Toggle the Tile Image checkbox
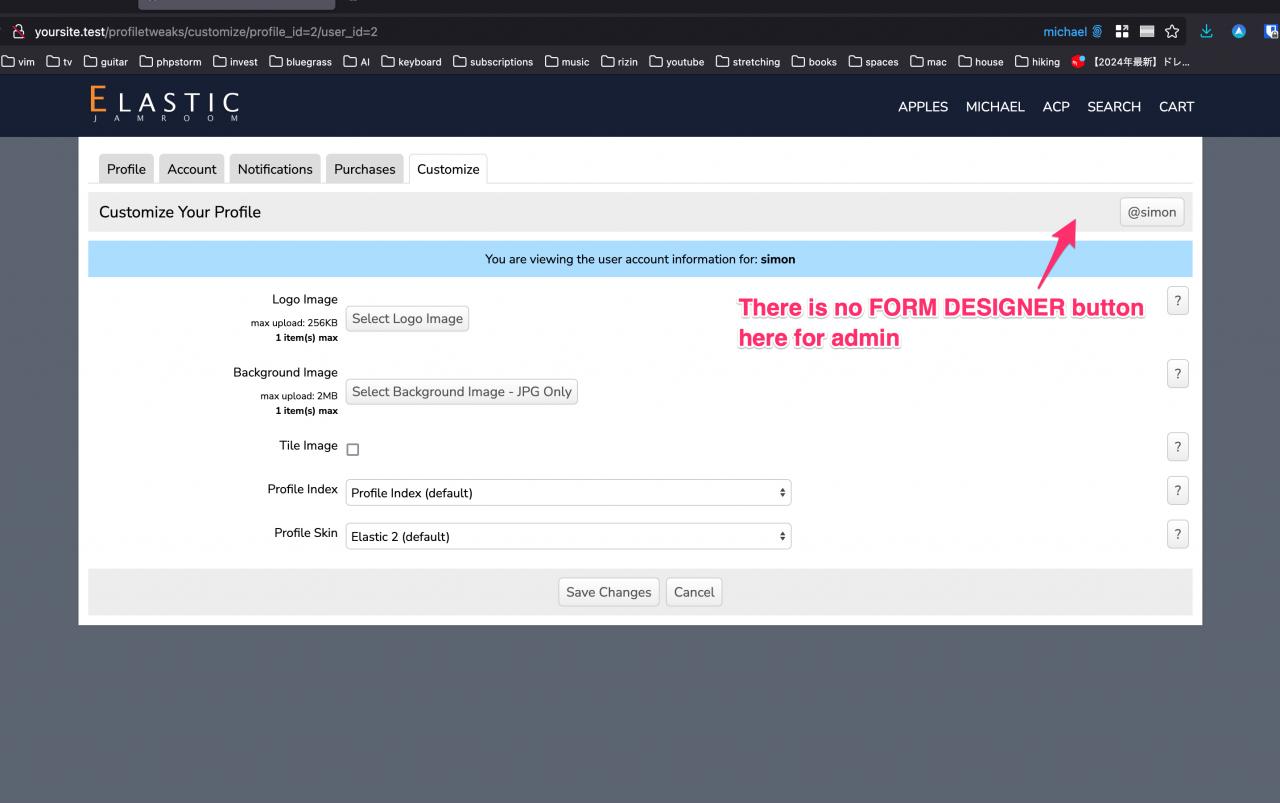This screenshot has width=1280, height=803. coord(352,450)
